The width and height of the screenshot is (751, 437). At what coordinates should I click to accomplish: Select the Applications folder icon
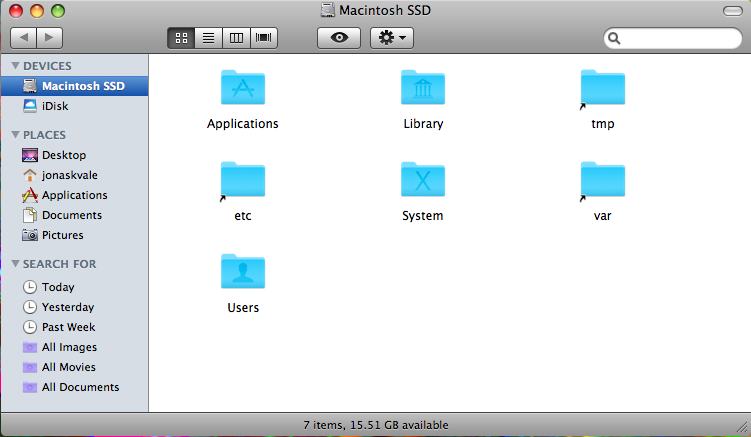(243, 88)
